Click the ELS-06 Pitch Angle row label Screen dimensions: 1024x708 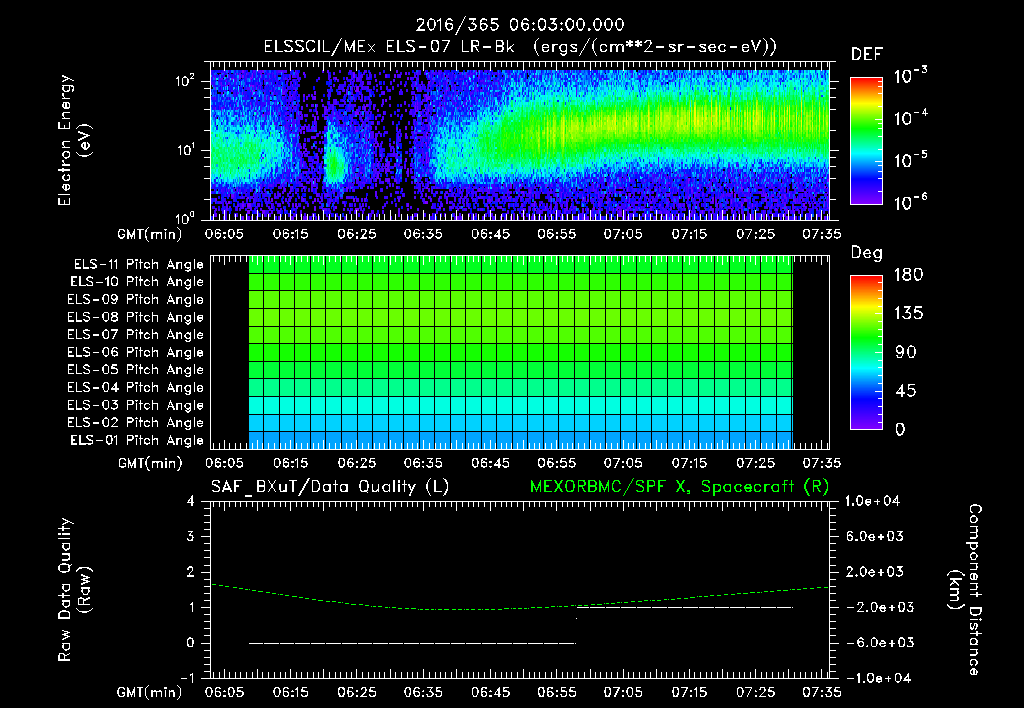[x=136, y=353]
